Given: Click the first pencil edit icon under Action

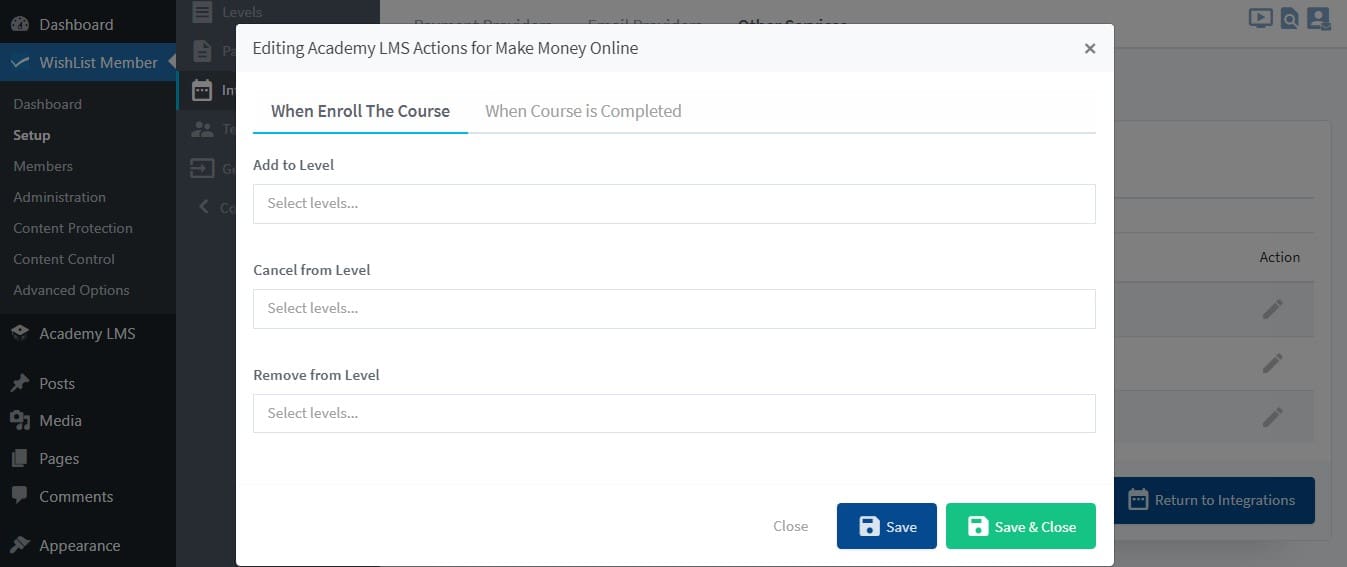Looking at the screenshot, I should pyautogui.click(x=1272, y=310).
